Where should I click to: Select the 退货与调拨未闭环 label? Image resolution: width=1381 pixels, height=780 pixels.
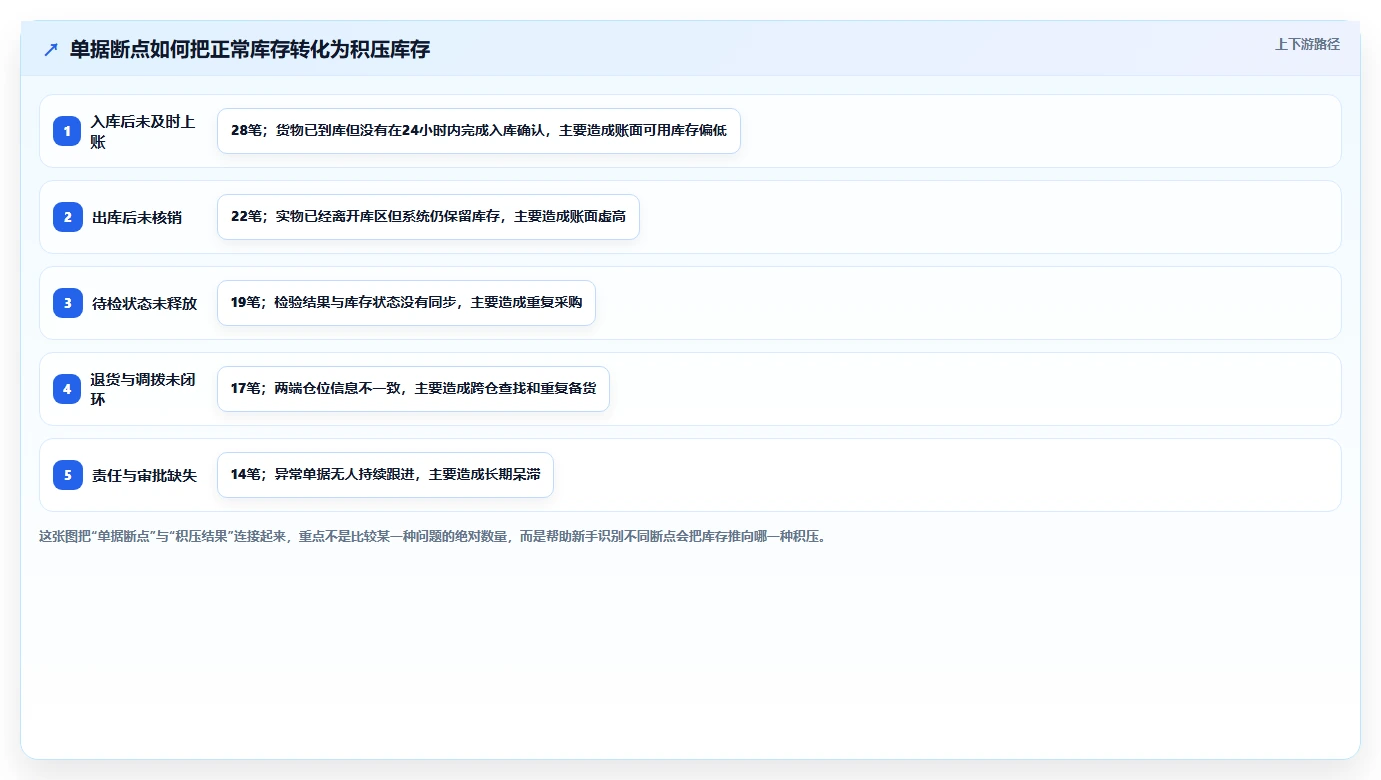(143, 389)
